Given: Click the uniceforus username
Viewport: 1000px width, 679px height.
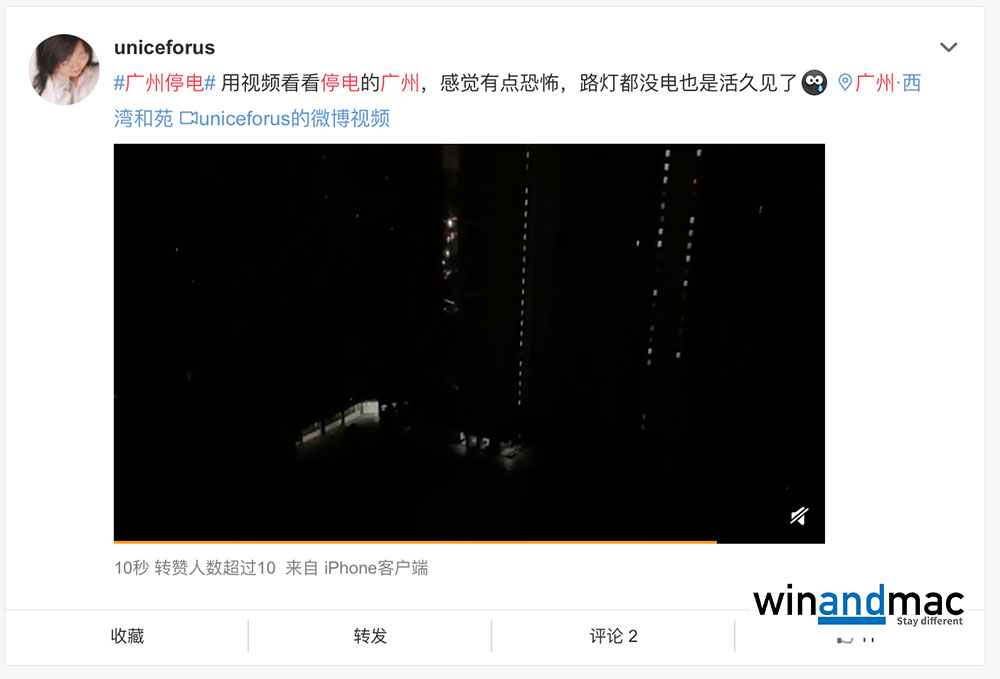Looking at the screenshot, I should [165, 48].
